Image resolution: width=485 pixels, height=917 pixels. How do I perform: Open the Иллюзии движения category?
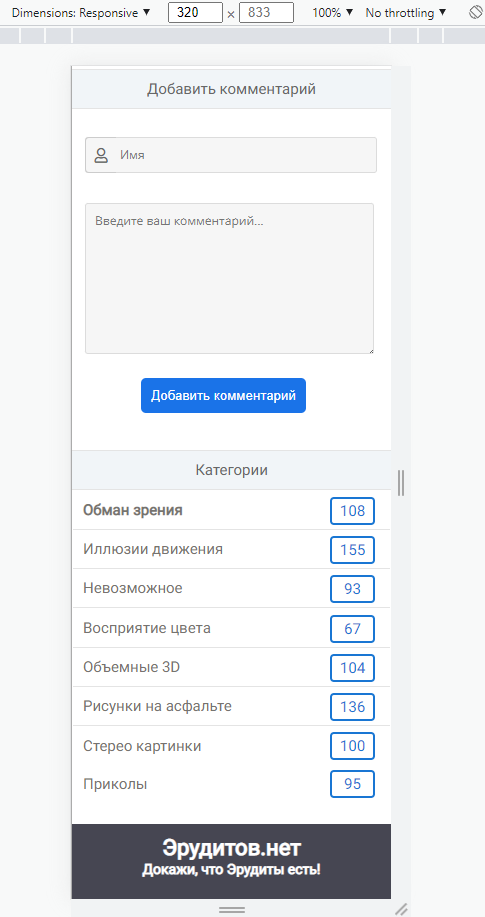click(153, 550)
